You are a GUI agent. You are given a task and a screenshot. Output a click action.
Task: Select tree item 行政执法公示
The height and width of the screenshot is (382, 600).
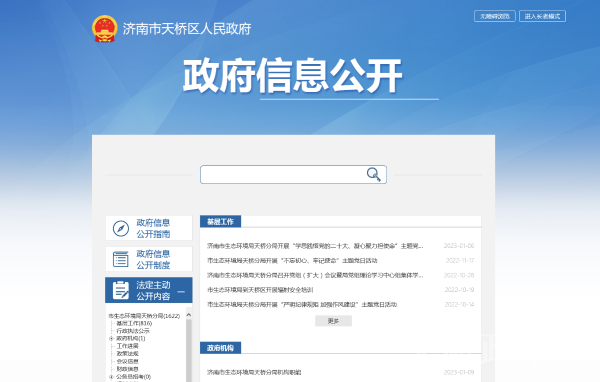point(133,331)
